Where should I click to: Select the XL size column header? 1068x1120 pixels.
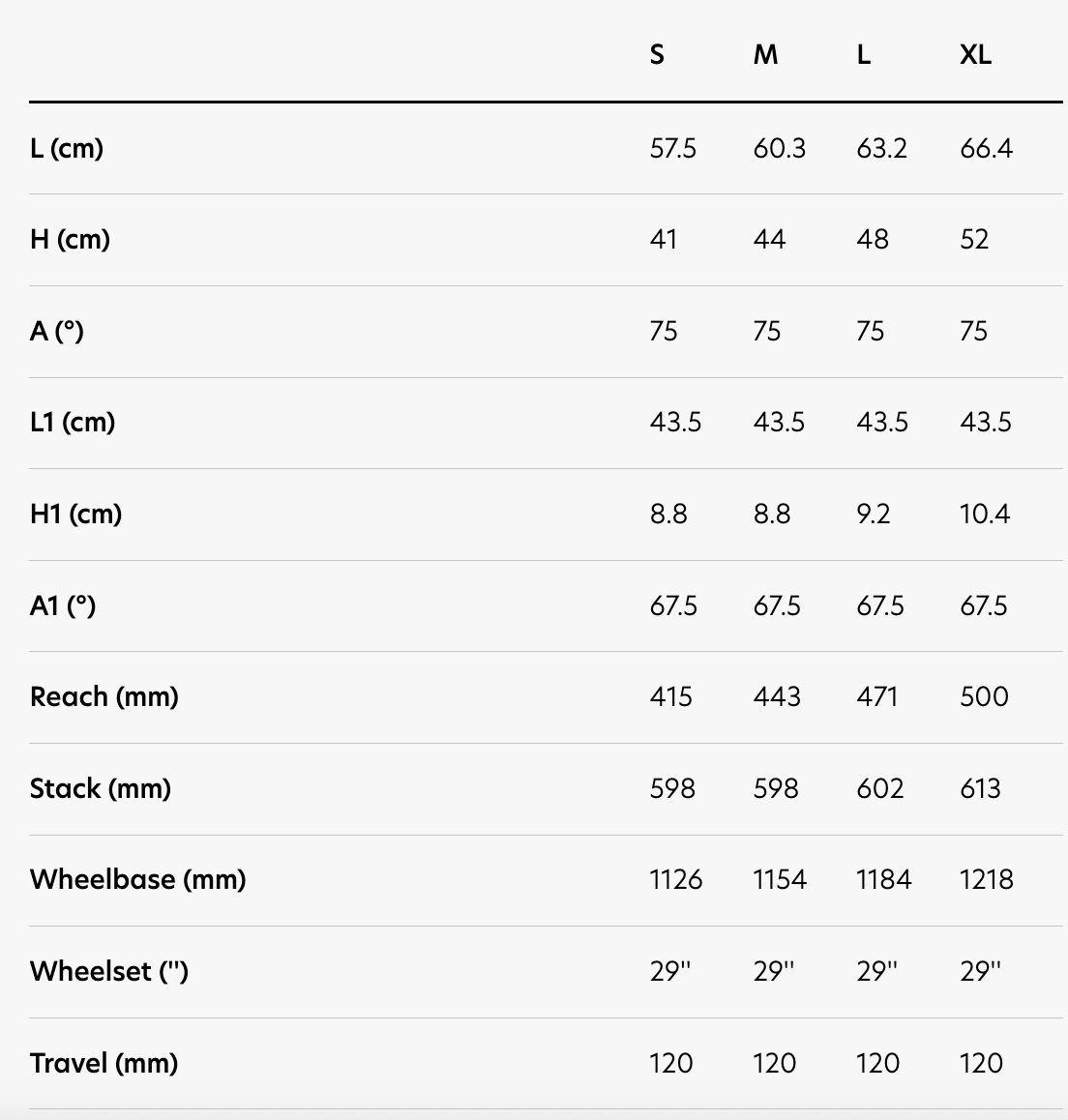975,55
